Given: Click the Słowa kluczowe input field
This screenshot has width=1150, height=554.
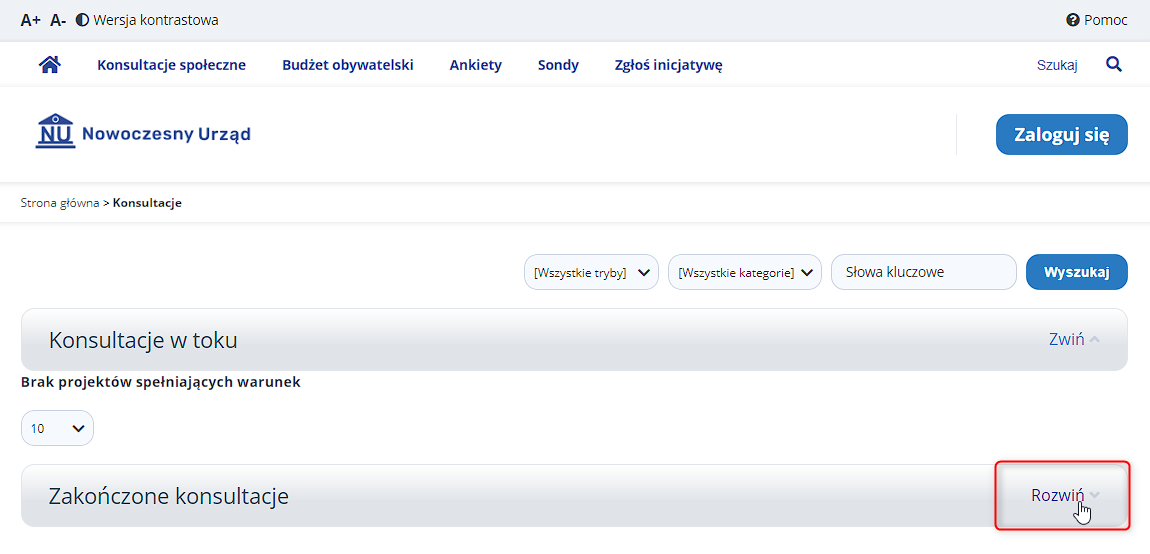Looking at the screenshot, I should [x=923, y=272].
